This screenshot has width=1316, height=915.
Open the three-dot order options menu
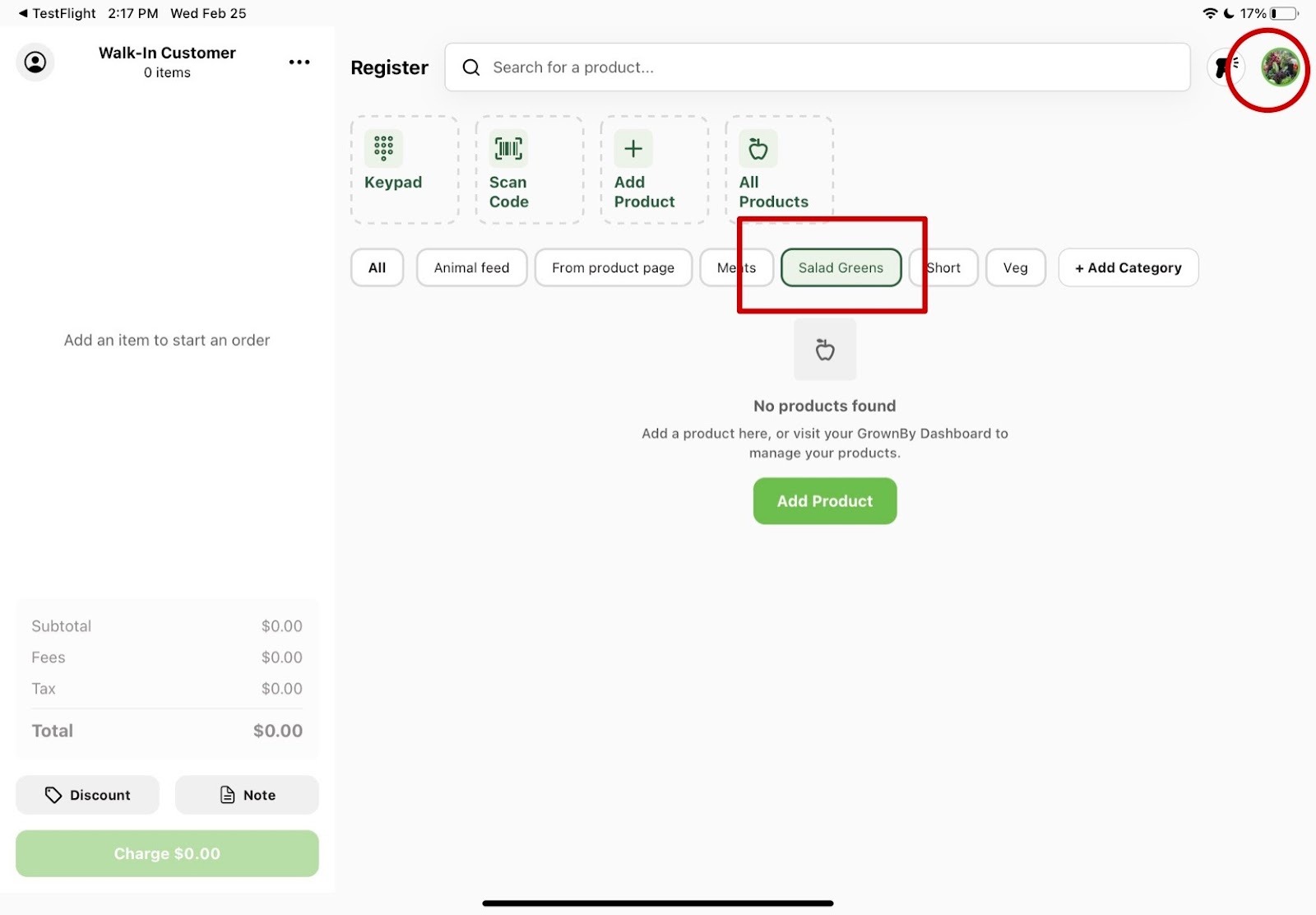(299, 63)
